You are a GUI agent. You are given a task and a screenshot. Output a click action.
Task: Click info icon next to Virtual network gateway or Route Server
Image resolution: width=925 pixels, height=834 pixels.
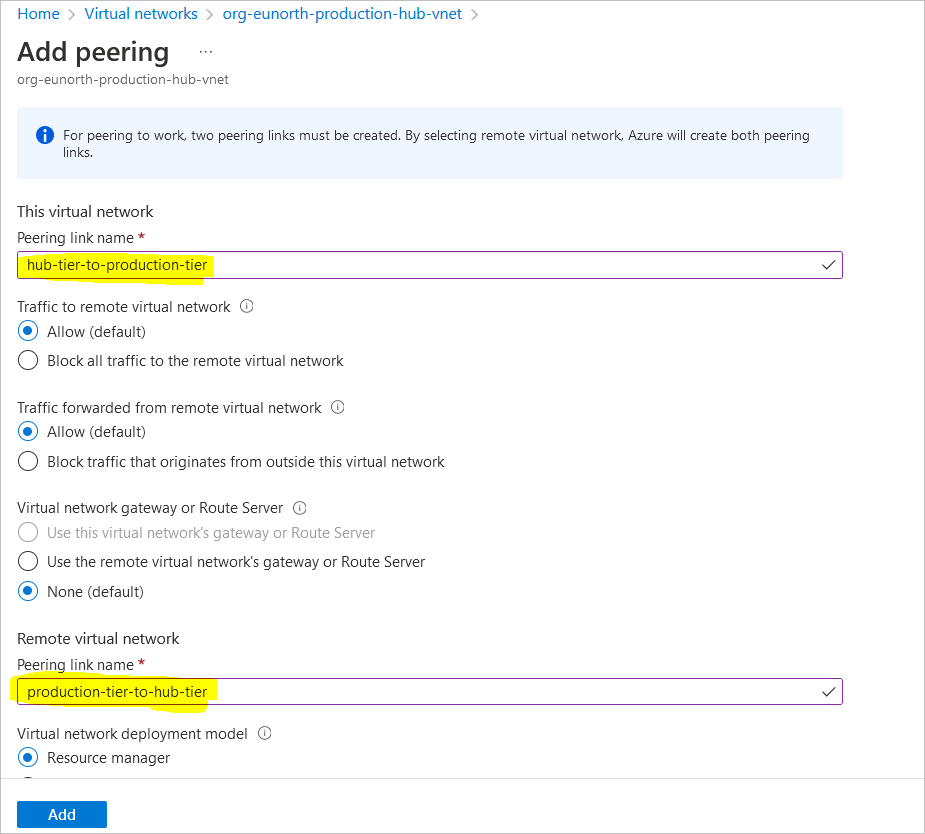(300, 507)
